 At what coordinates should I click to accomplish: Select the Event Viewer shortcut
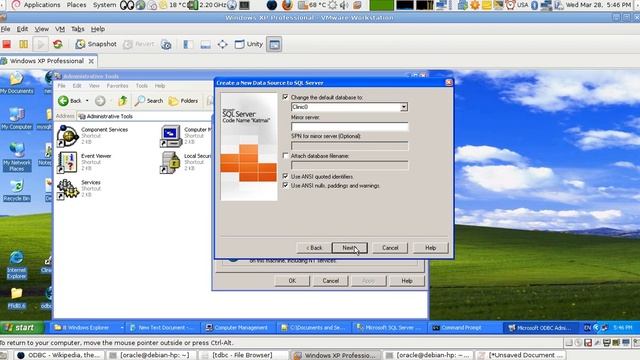[84, 162]
